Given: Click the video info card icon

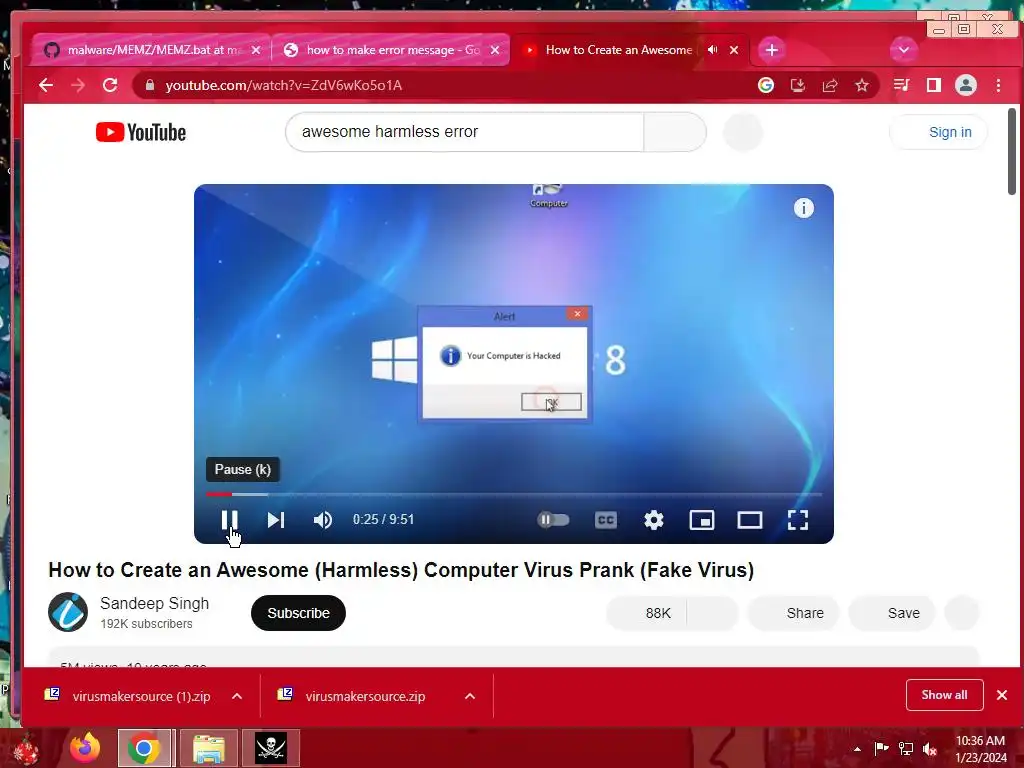Looking at the screenshot, I should coord(804,208).
